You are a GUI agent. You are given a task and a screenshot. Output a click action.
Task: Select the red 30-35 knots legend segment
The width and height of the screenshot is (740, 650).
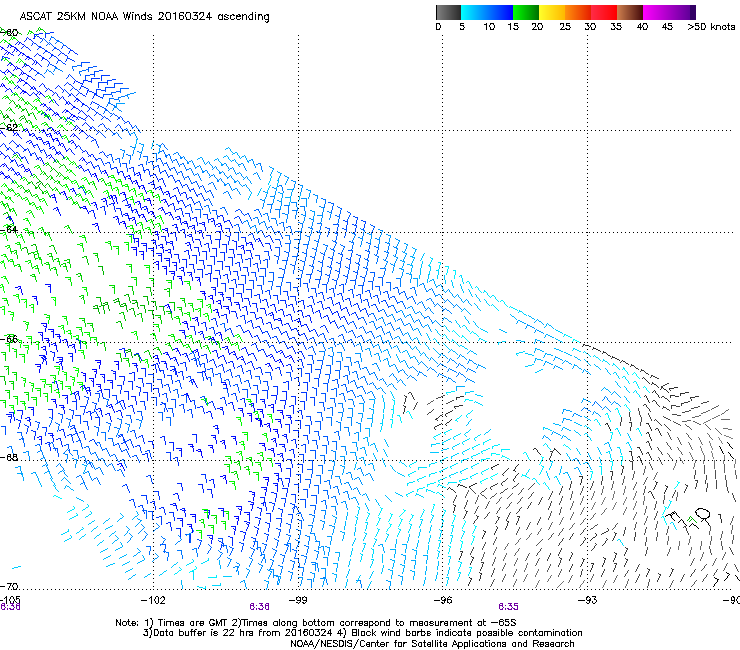[604, 12]
